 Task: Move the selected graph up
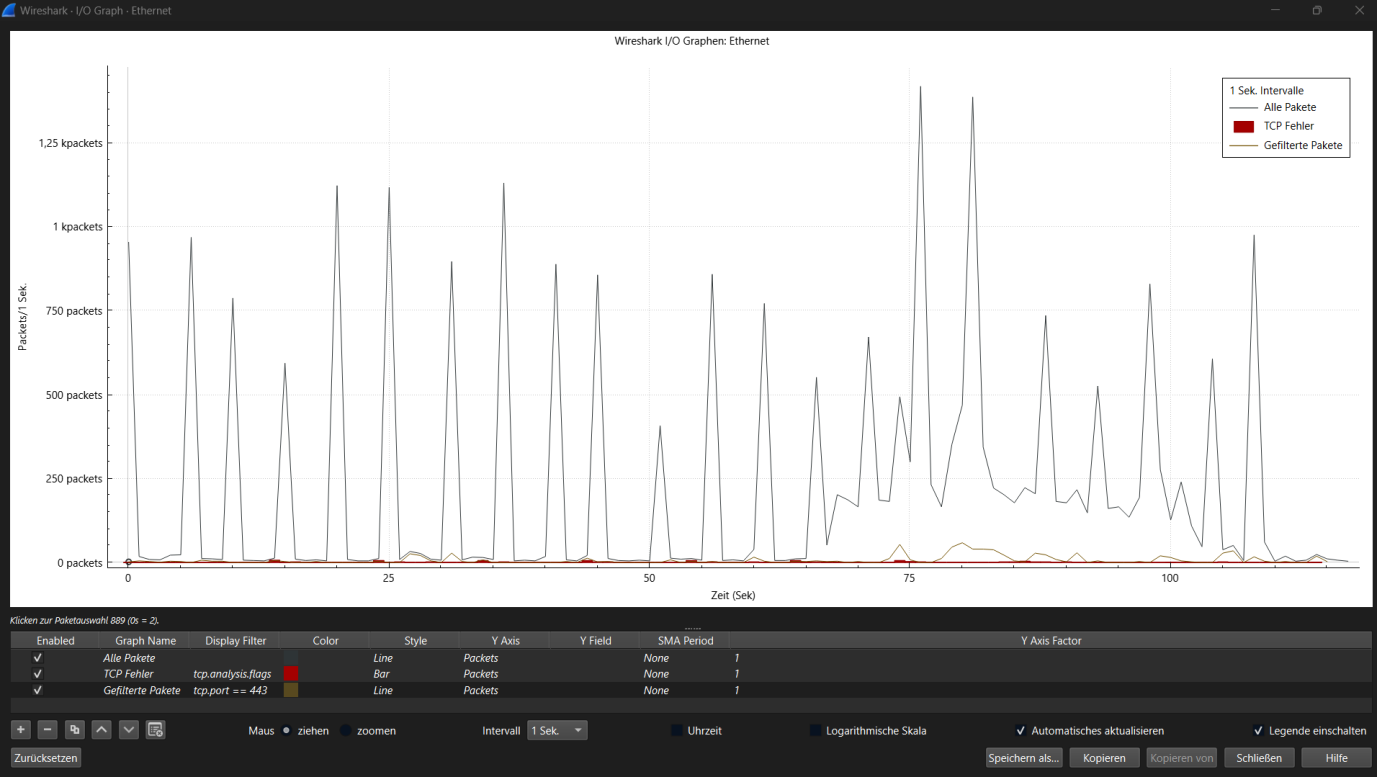pos(102,730)
